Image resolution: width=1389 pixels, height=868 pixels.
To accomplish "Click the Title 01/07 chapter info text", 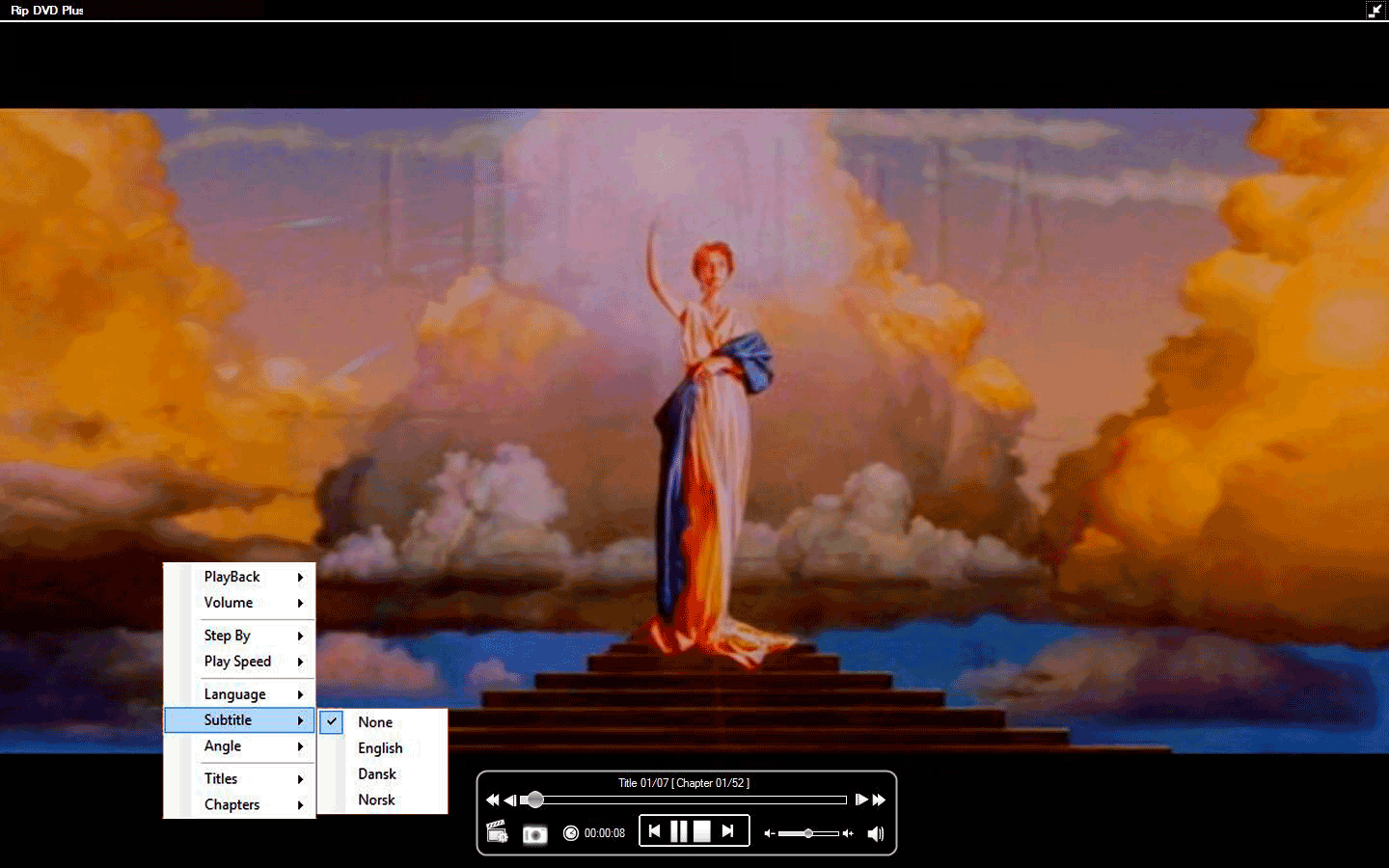I will 684,783.
